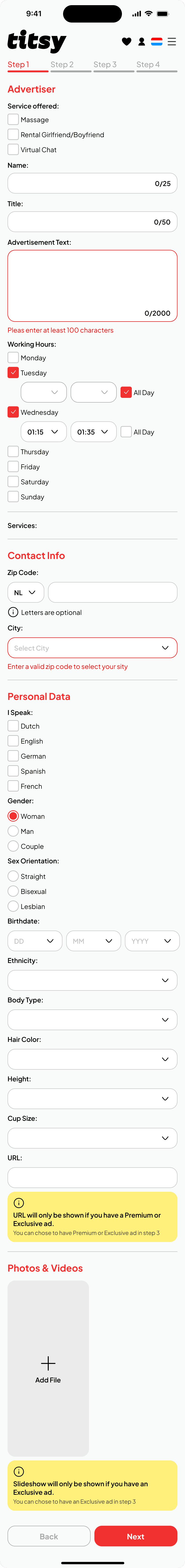Enable the Monday working hours checkbox
Viewport: 185px width, 1568px height.
(x=13, y=358)
